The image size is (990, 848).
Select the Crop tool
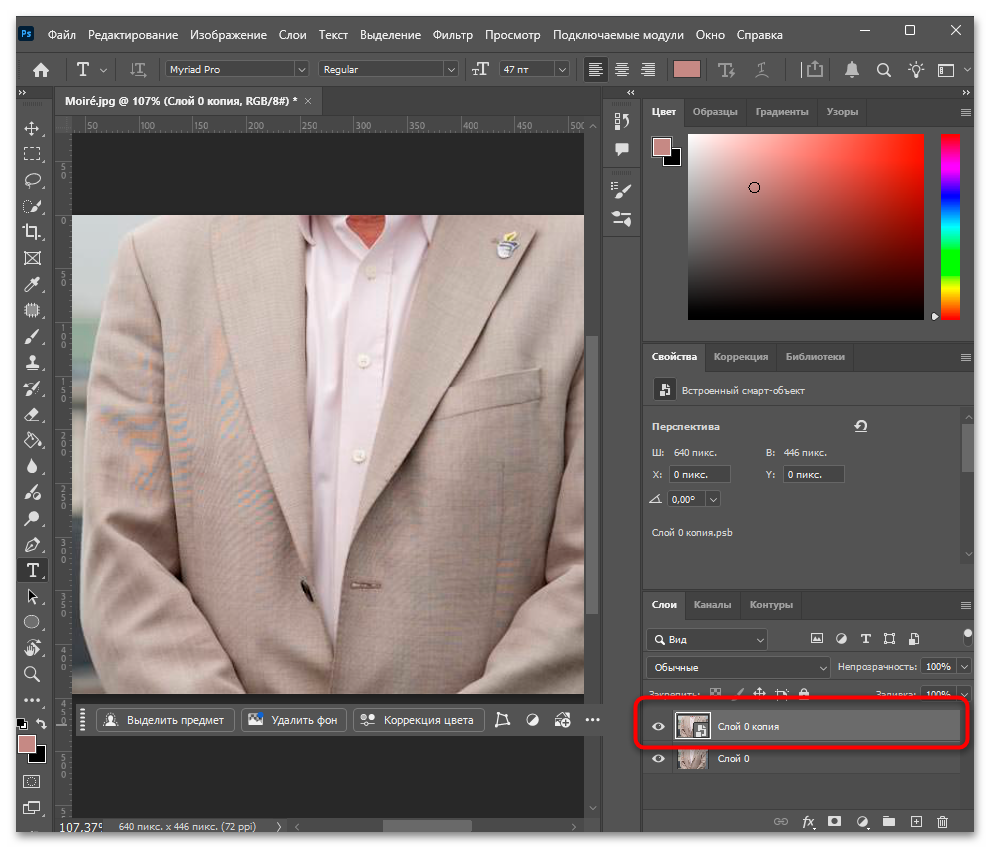click(32, 232)
